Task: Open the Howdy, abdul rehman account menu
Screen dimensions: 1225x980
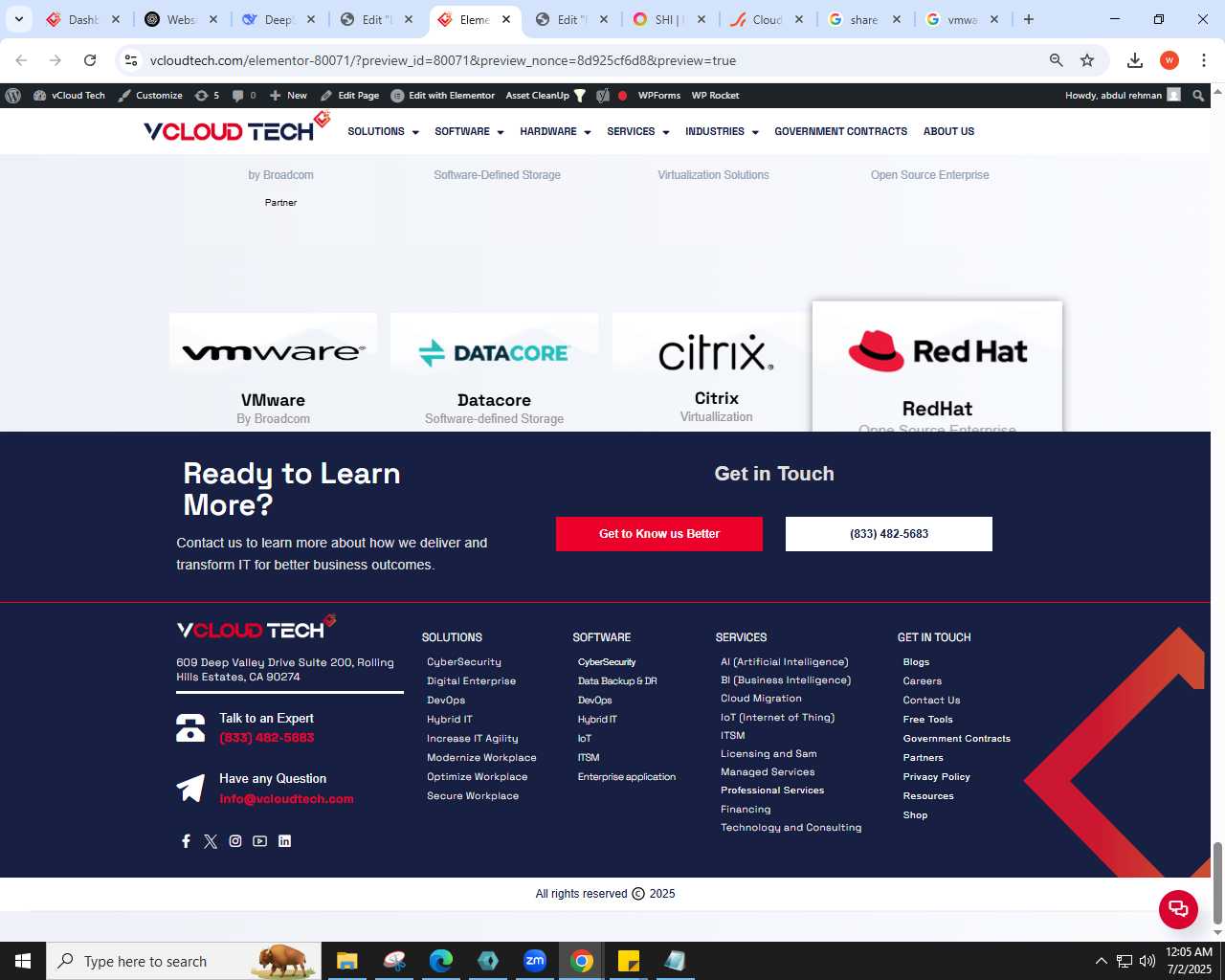Action: tap(1123, 96)
